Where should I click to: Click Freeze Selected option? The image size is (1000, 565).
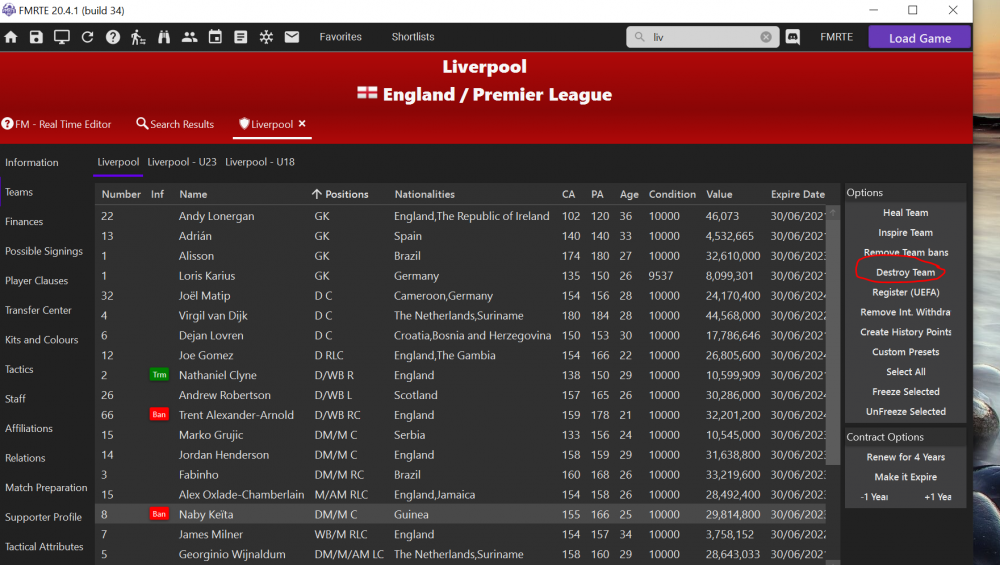906,392
